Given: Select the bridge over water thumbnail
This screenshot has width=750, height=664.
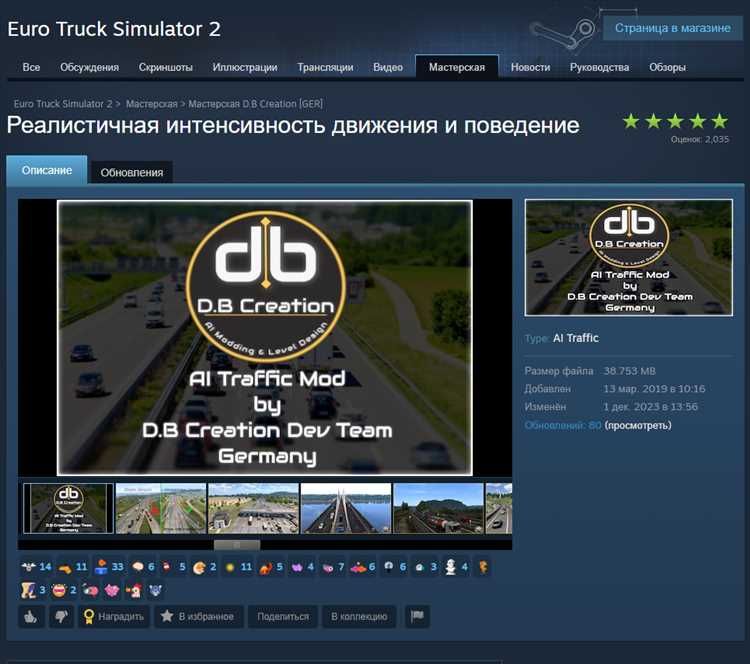Looking at the screenshot, I should (x=346, y=508).
